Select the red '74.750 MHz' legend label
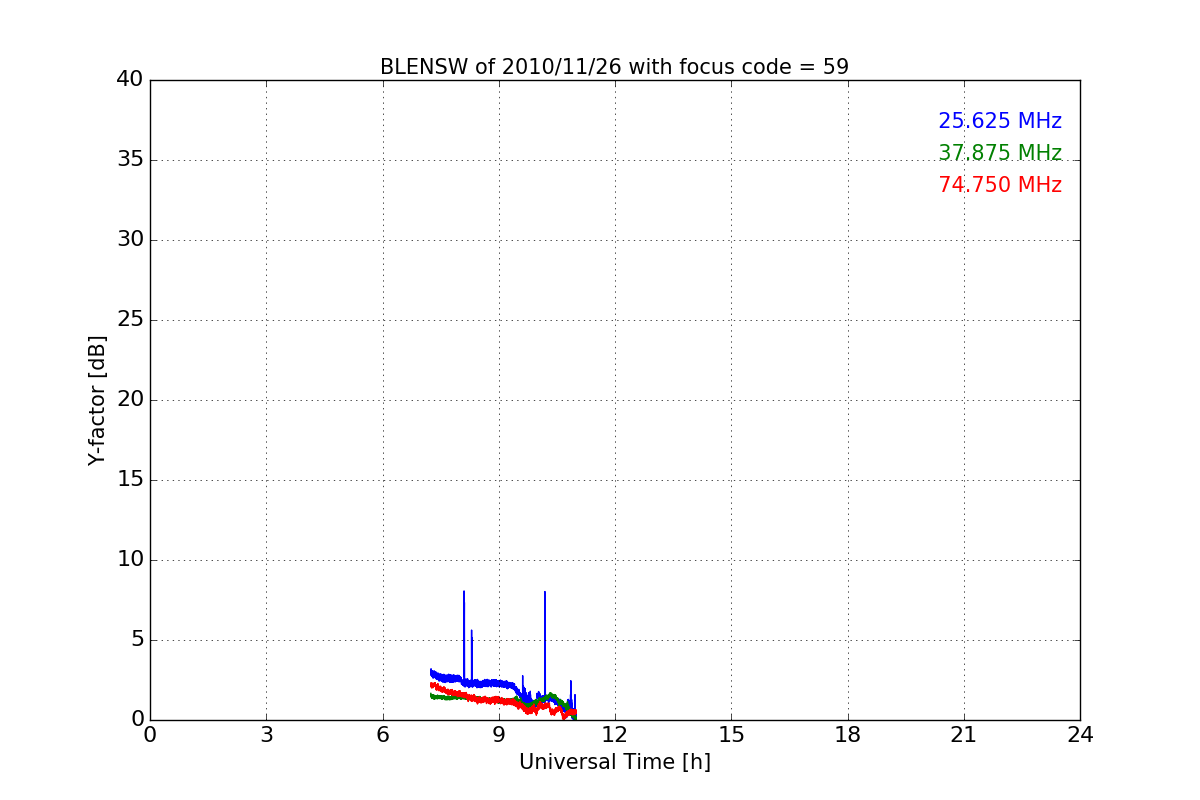The height and width of the screenshot is (800, 1200). point(1000,185)
